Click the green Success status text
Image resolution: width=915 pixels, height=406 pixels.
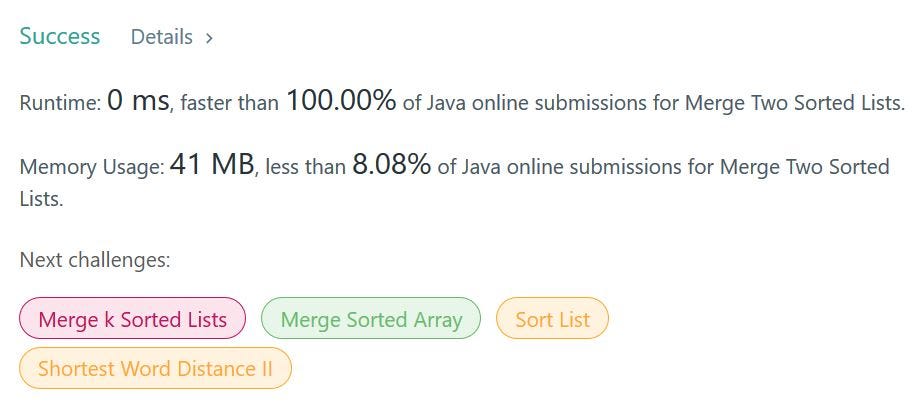[x=60, y=36]
